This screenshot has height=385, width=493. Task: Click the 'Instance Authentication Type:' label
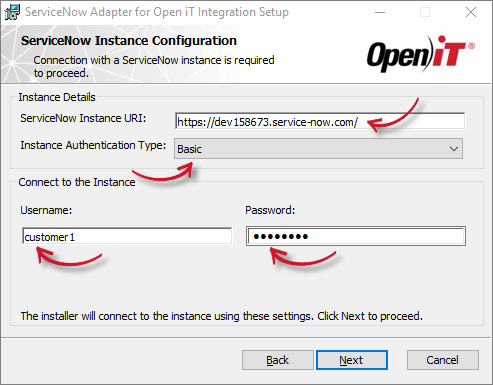pos(93,145)
